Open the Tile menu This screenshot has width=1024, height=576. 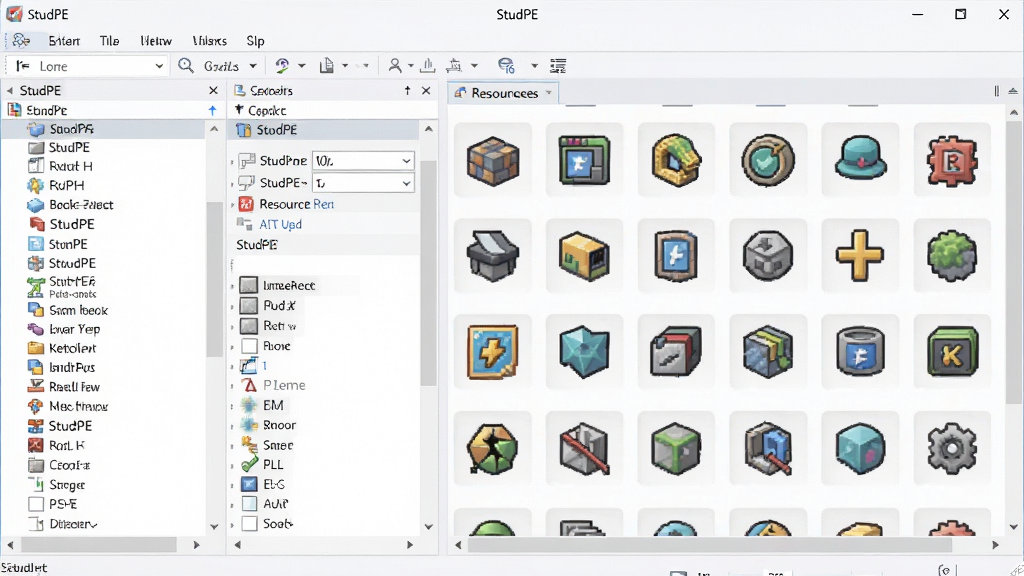[x=109, y=40]
